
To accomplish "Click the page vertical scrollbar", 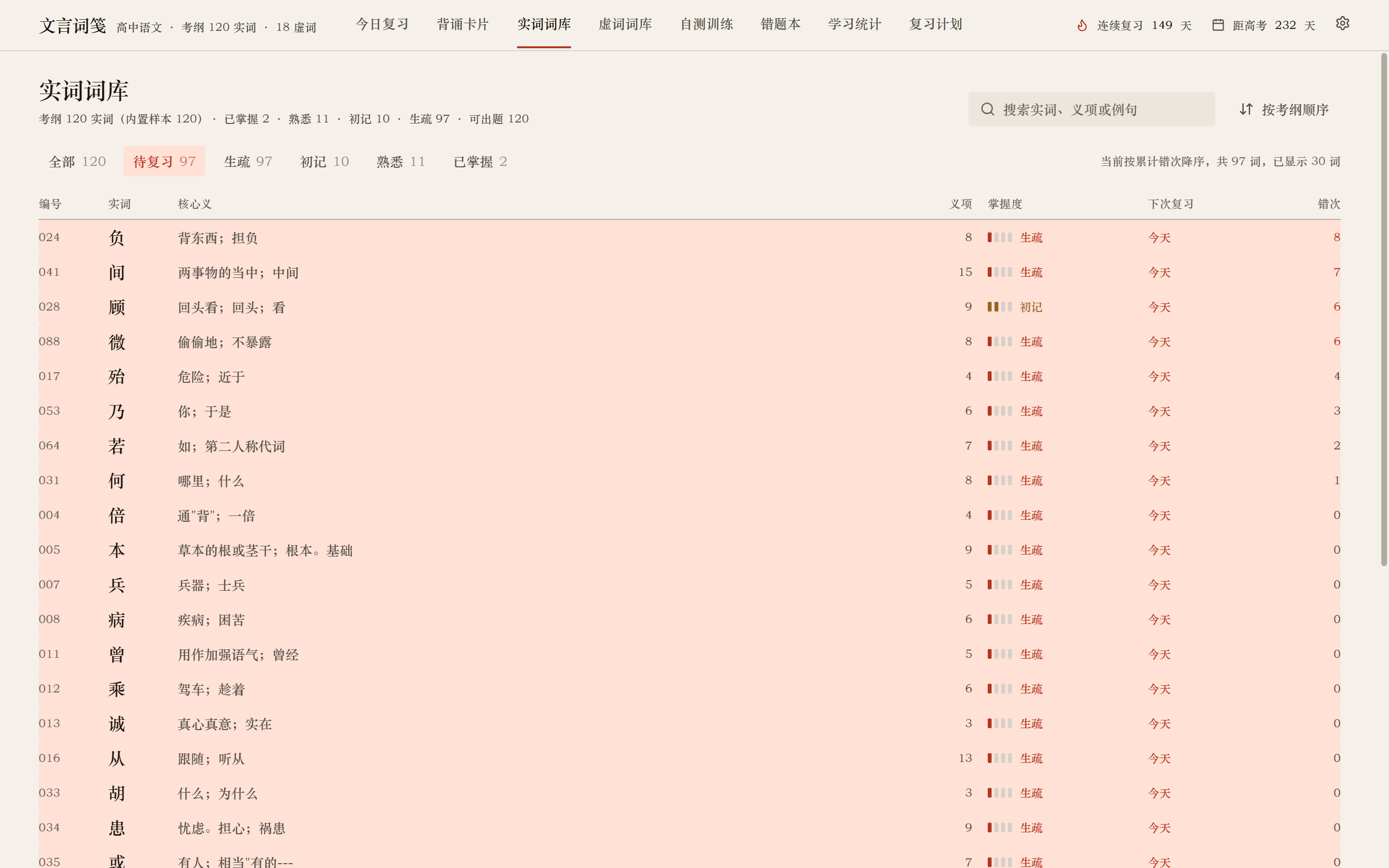I will [1384, 310].
